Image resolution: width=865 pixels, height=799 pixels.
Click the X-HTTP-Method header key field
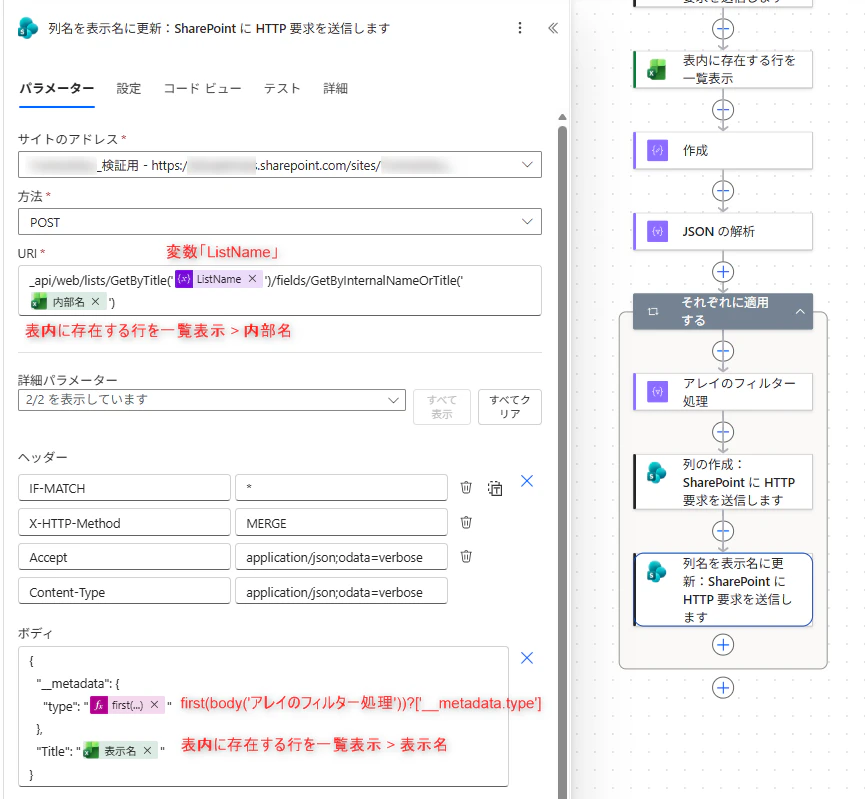pos(124,523)
